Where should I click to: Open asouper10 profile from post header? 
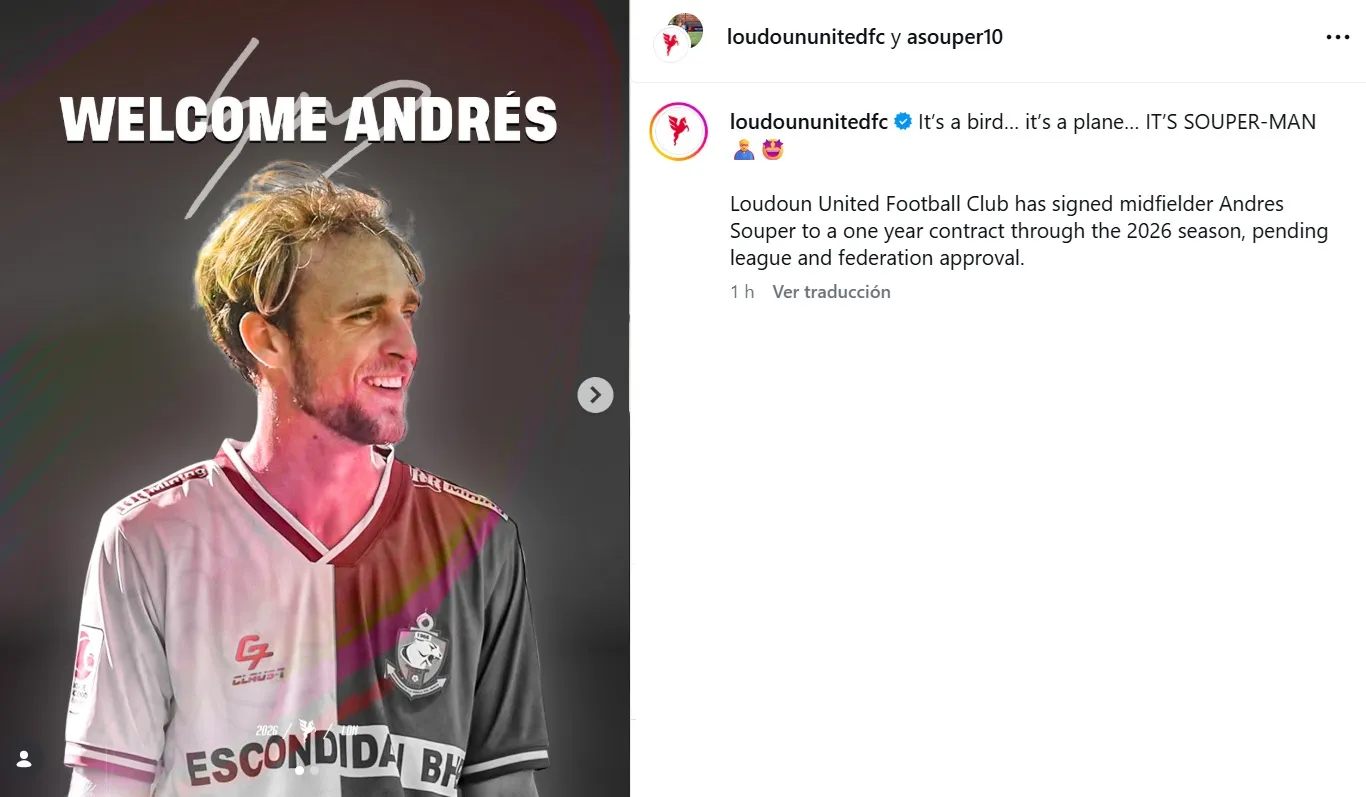click(x=955, y=37)
